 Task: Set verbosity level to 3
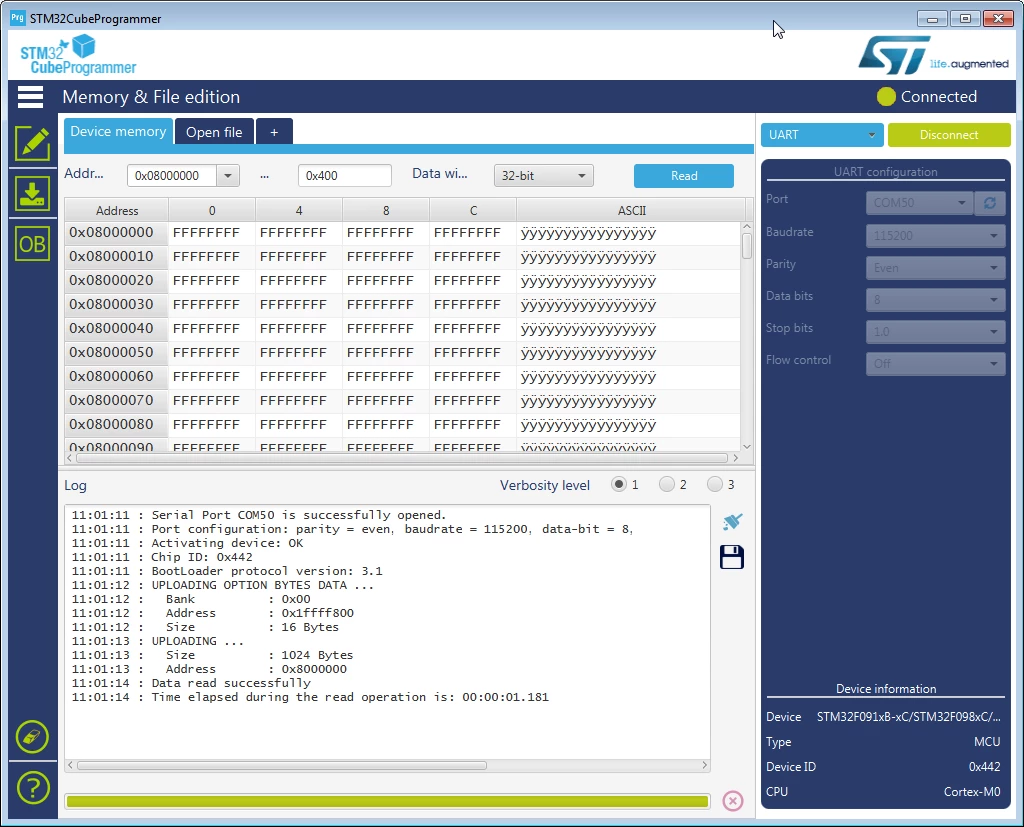[715, 485]
